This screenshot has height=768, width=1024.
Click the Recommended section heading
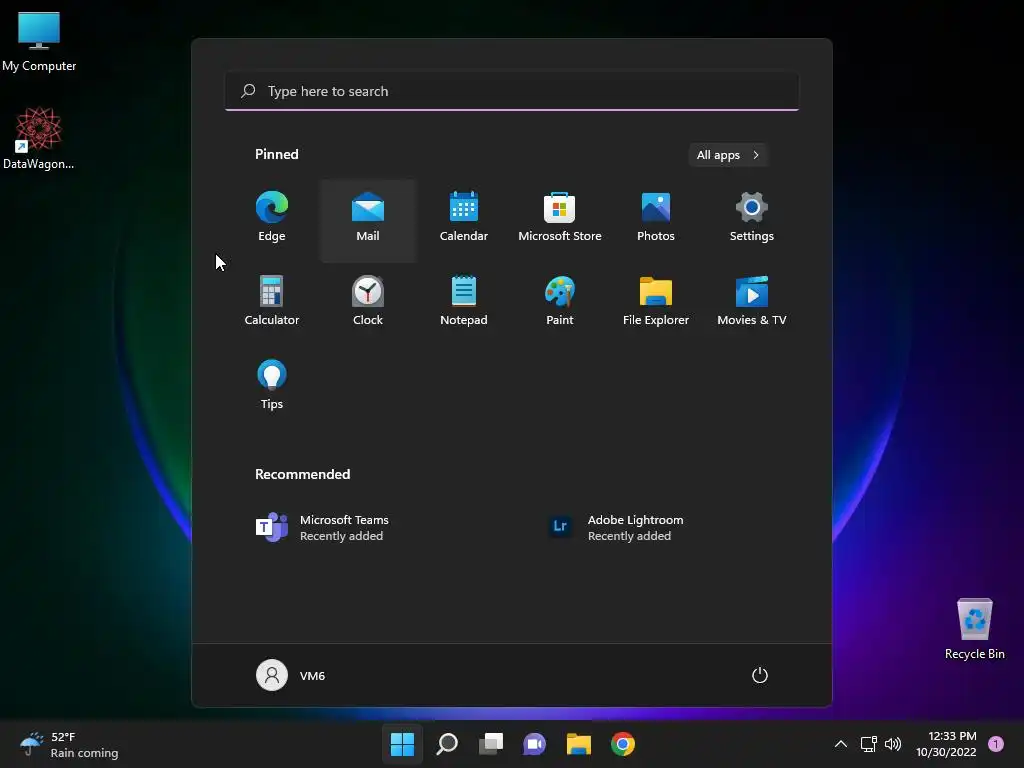[x=302, y=474]
